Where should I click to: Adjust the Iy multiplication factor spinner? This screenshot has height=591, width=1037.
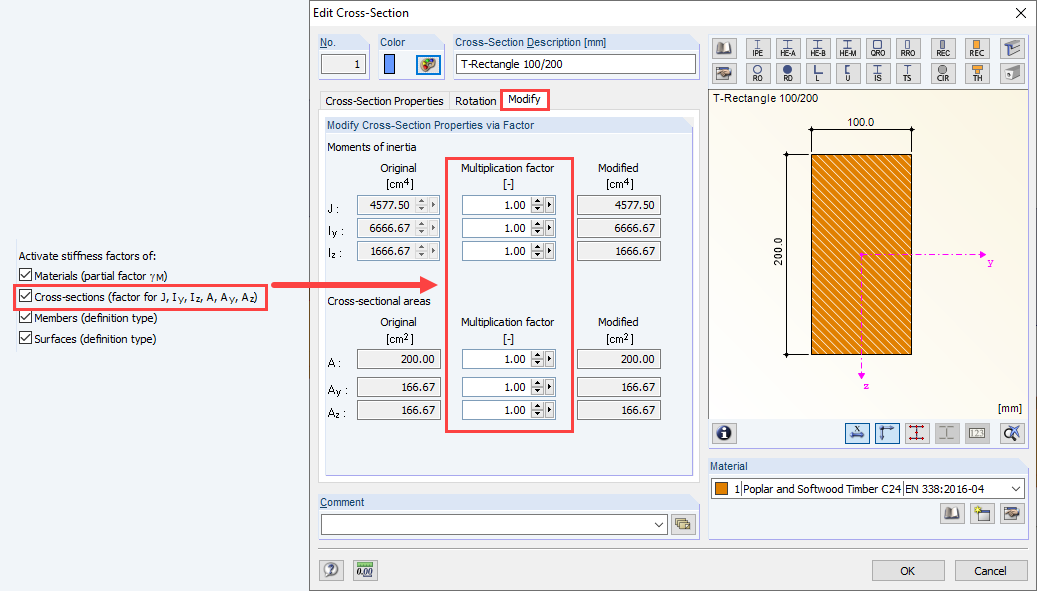point(538,228)
